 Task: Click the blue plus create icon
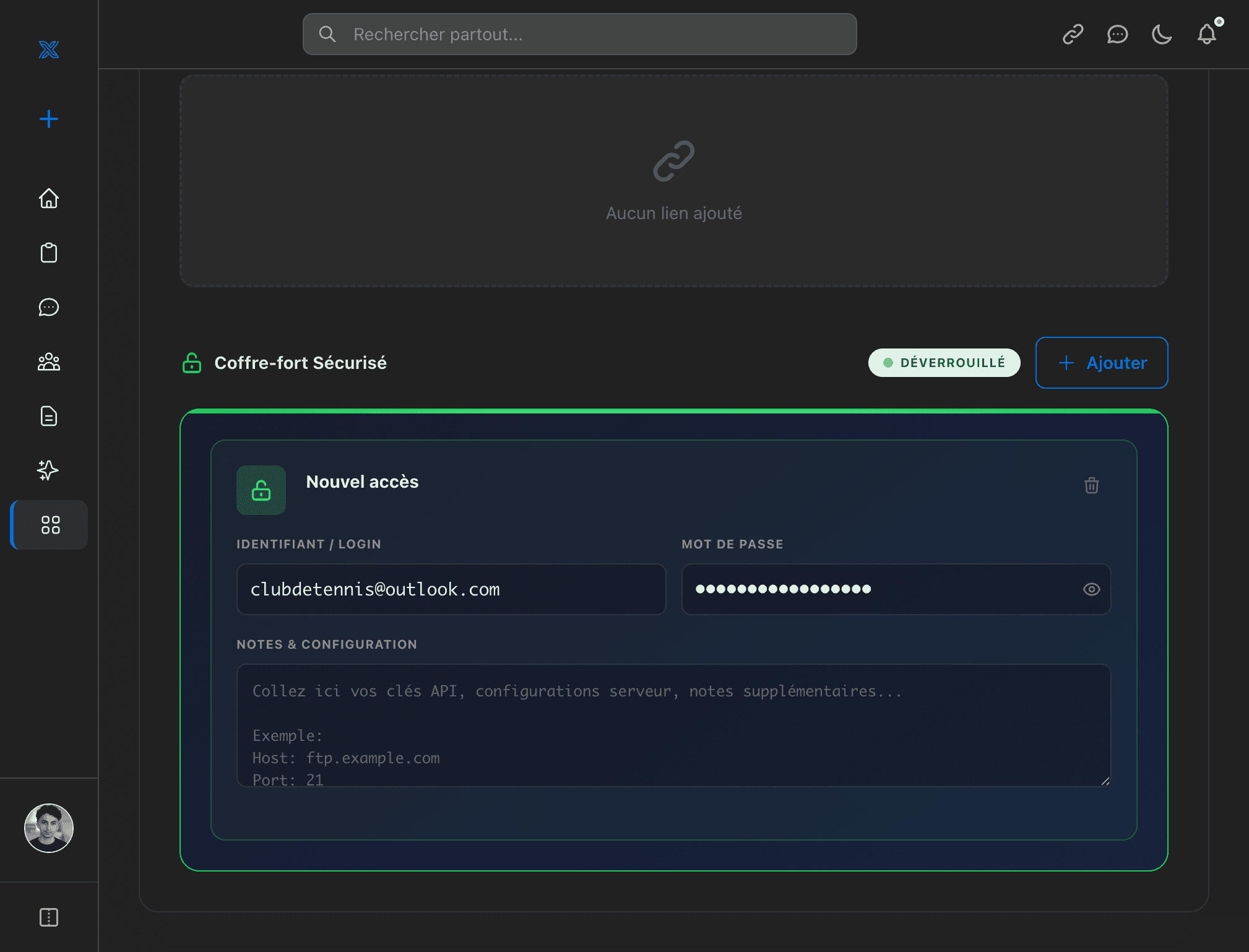(49, 119)
